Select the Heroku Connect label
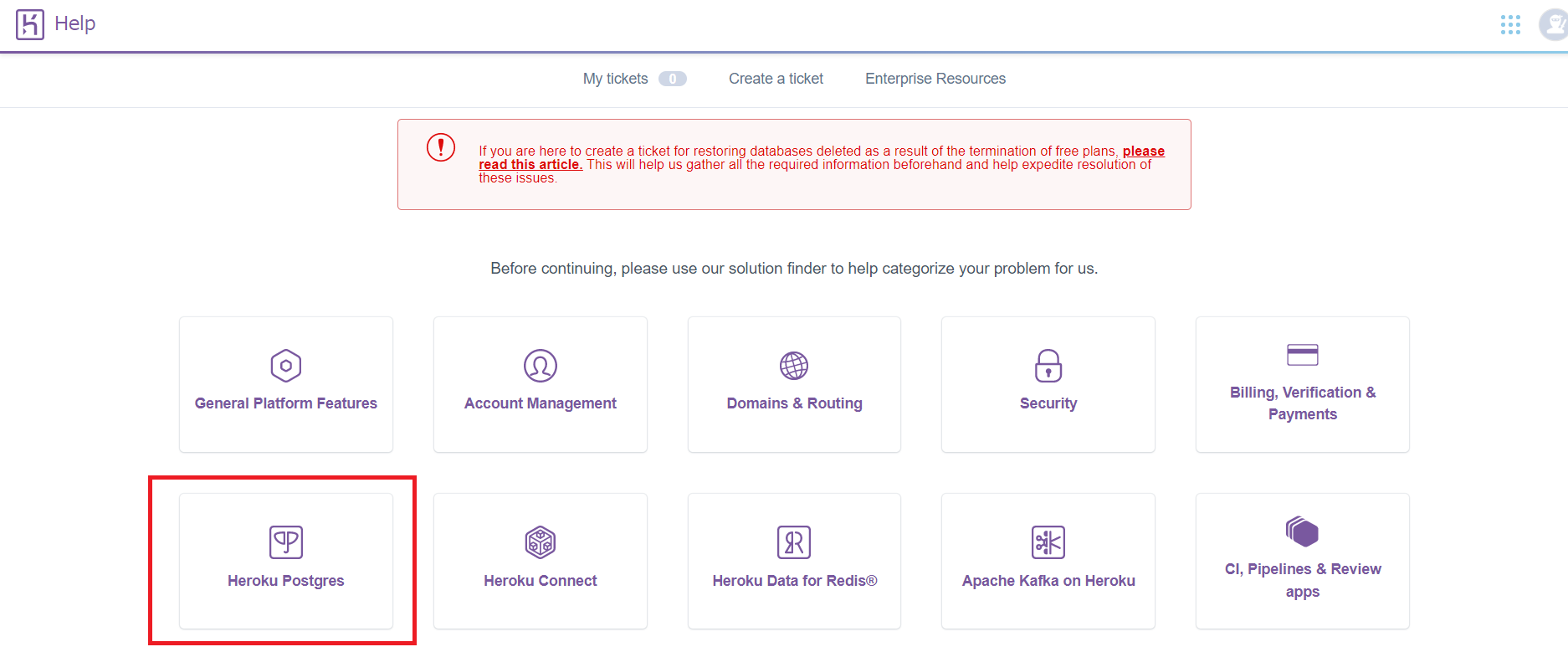 pos(541,581)
